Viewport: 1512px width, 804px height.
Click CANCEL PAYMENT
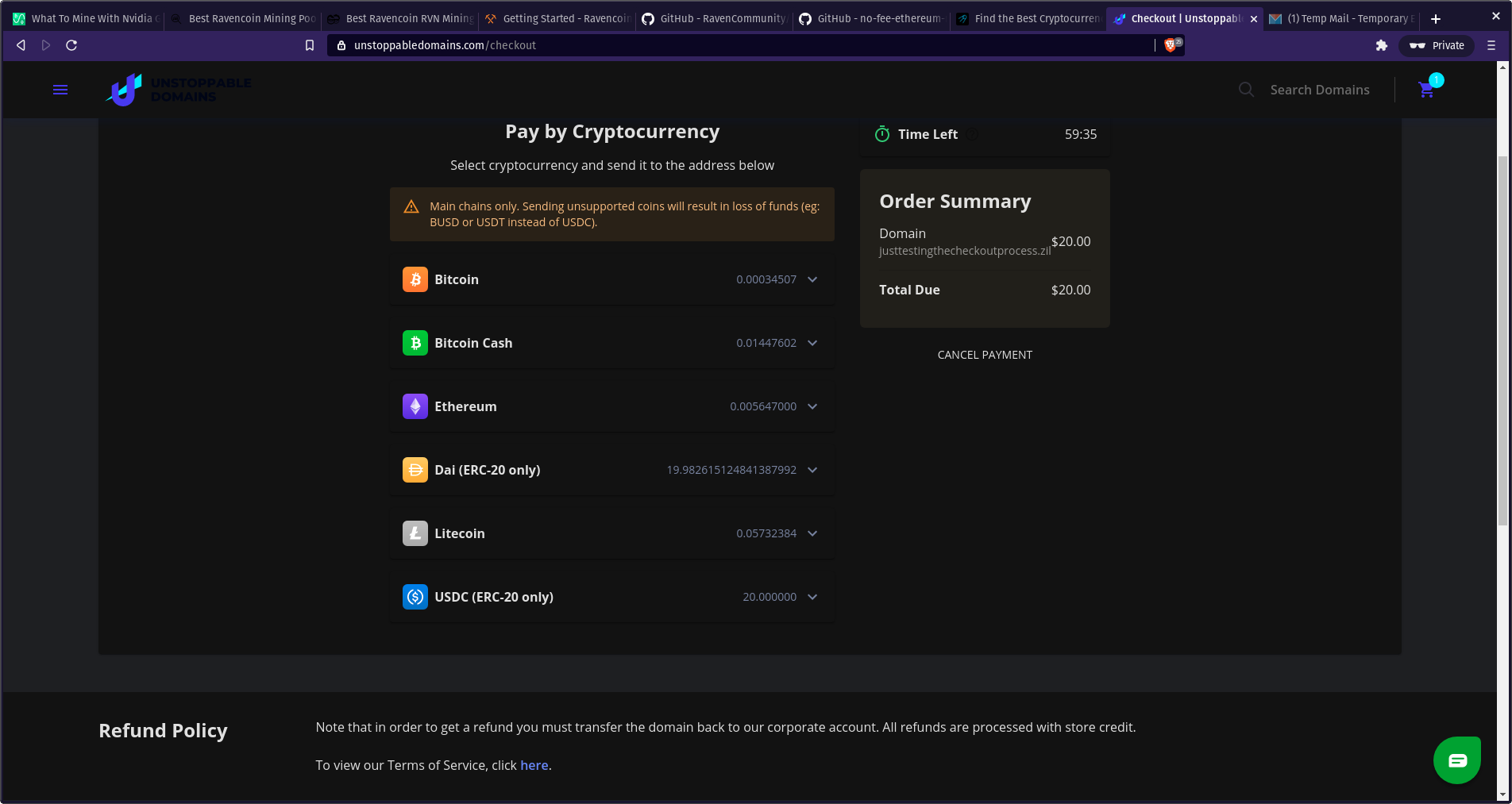(x=985, y=355)
